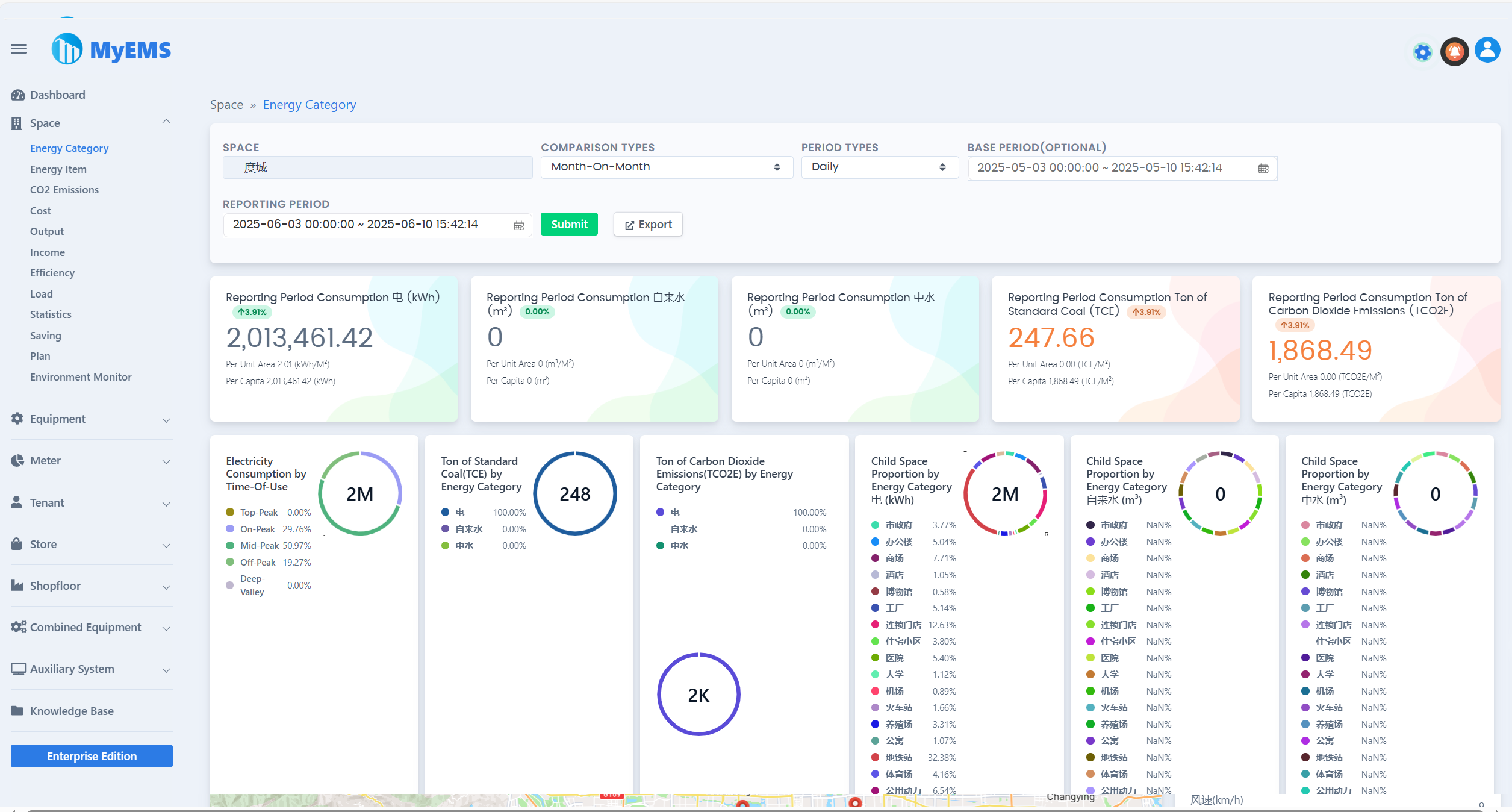Open the notifications bell icon
The image size is (1512, 812).
(x=1455, y=51)
